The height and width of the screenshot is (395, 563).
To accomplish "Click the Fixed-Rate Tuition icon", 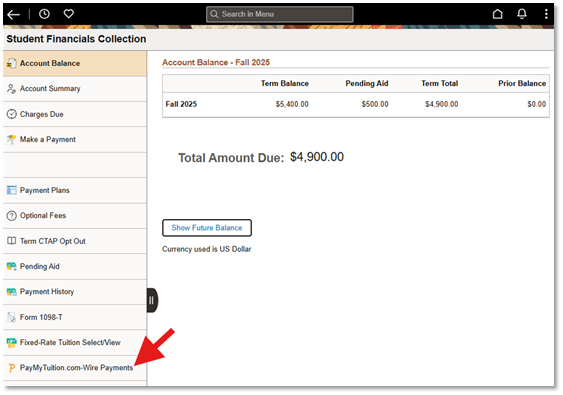I will (x=11, y=343).
